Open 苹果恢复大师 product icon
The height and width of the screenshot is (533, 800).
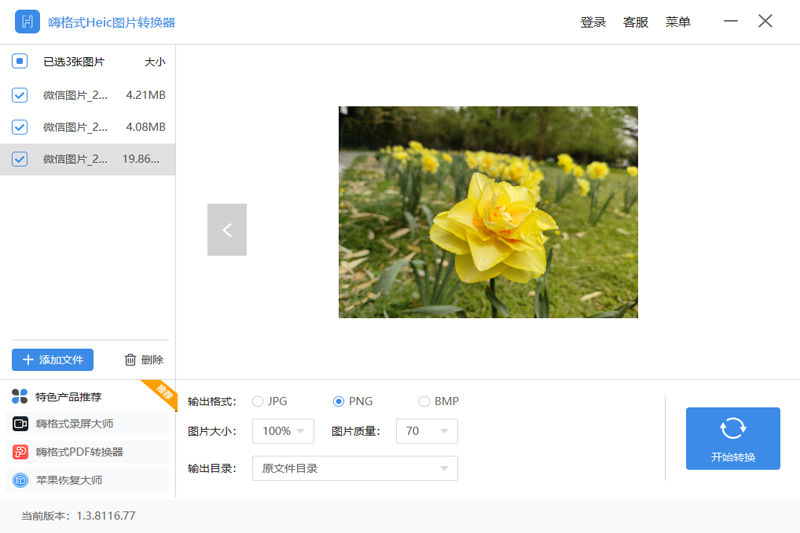pyautogui.click(x=20, y=480)
